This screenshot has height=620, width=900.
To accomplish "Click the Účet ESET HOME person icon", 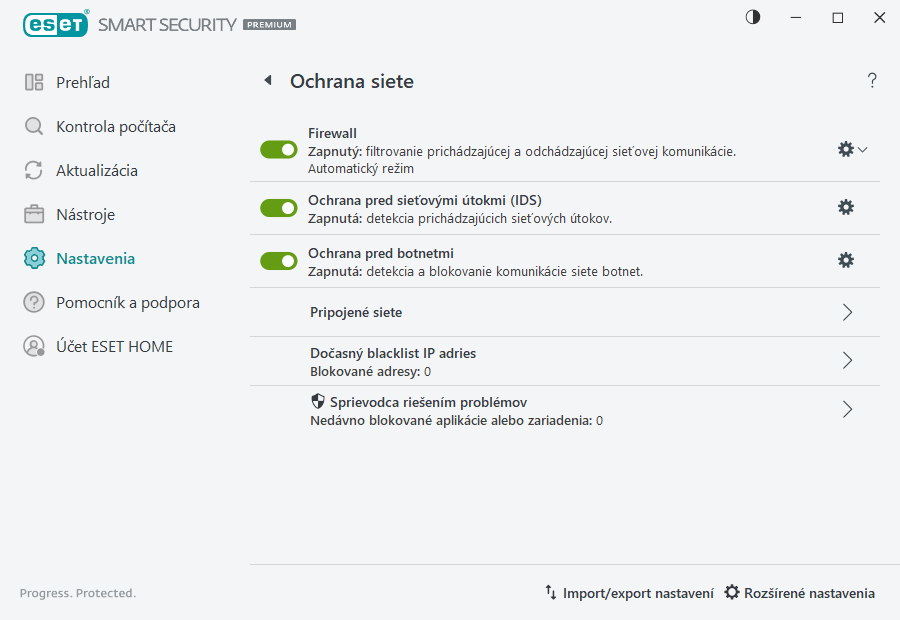I will point(33,346).
